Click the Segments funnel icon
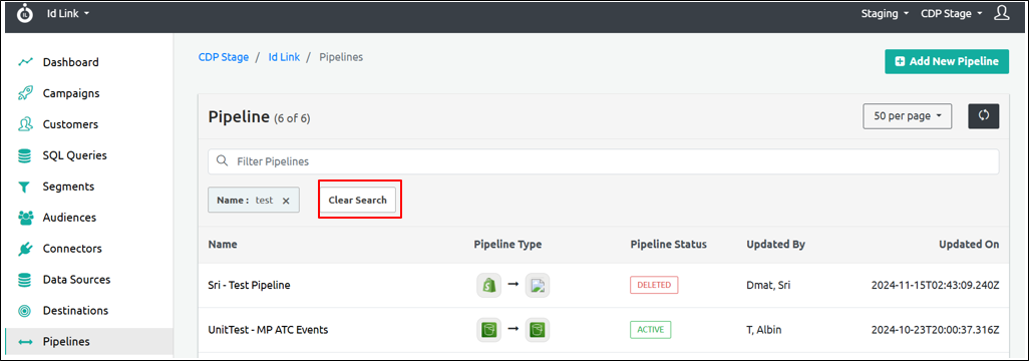Viewport: 1029px width, 361px height. point(26,186)
